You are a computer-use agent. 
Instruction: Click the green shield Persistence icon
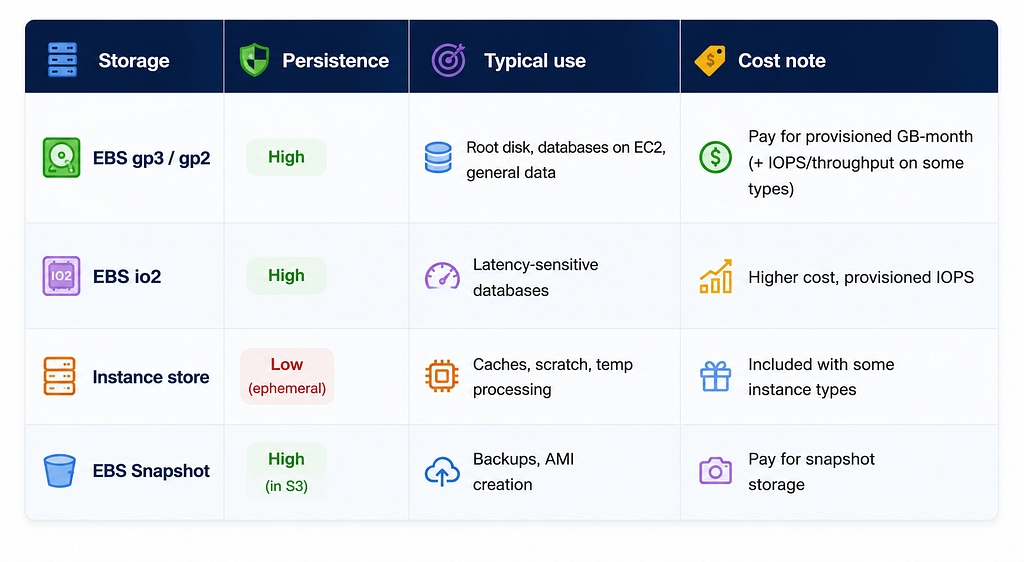[254, 60]
